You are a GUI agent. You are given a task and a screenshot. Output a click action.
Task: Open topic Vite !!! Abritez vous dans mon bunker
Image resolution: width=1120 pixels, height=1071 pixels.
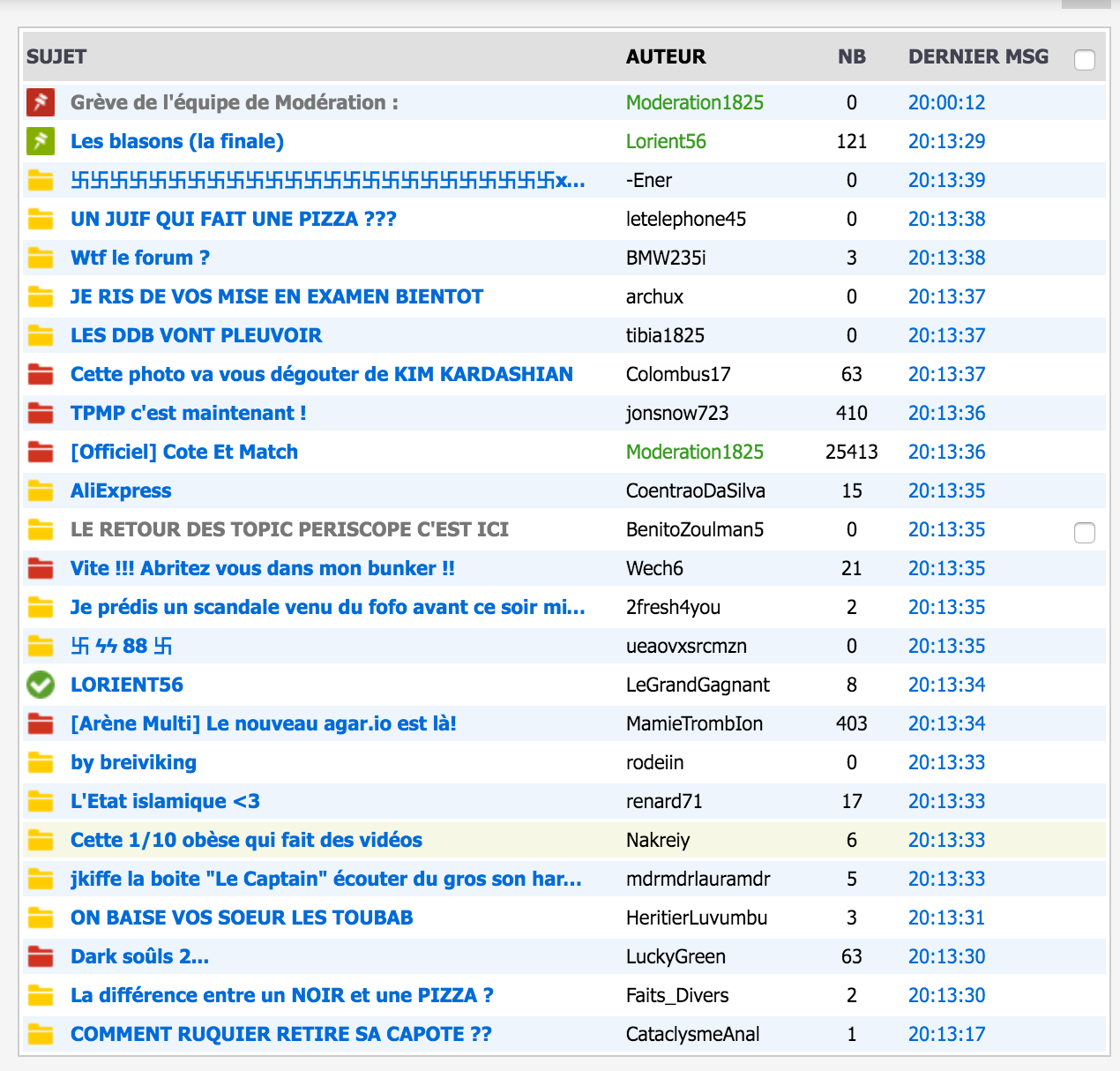point(263,568)
